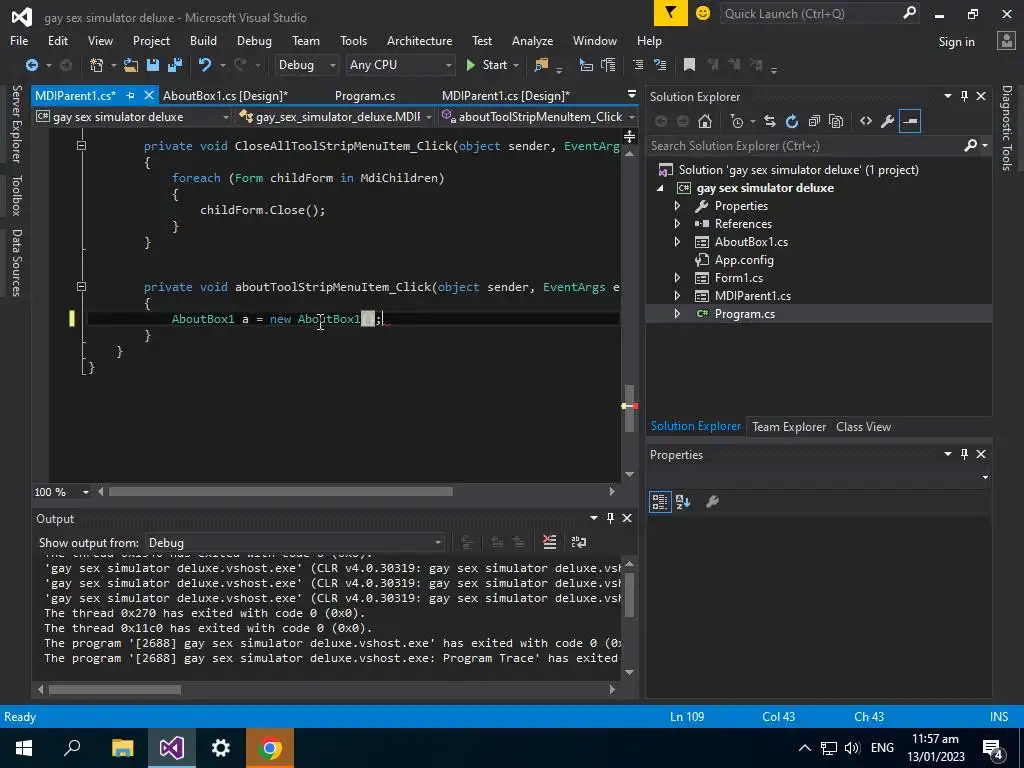Click the code editor horizontal scrollbar thumb
This screenshot has width=1024, height=768.
[x=281, y=491]
